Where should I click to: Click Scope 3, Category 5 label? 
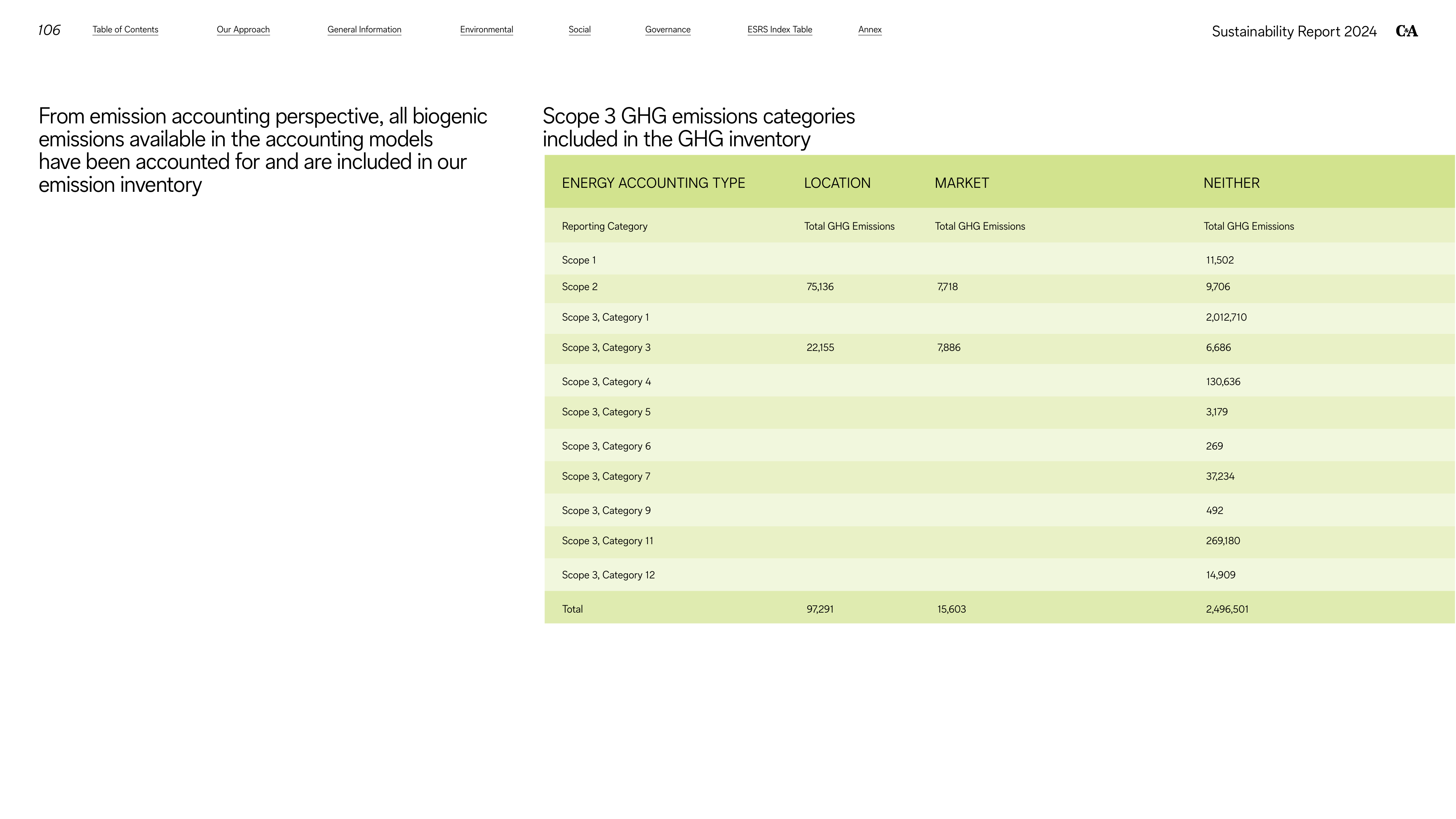point(606,413)
